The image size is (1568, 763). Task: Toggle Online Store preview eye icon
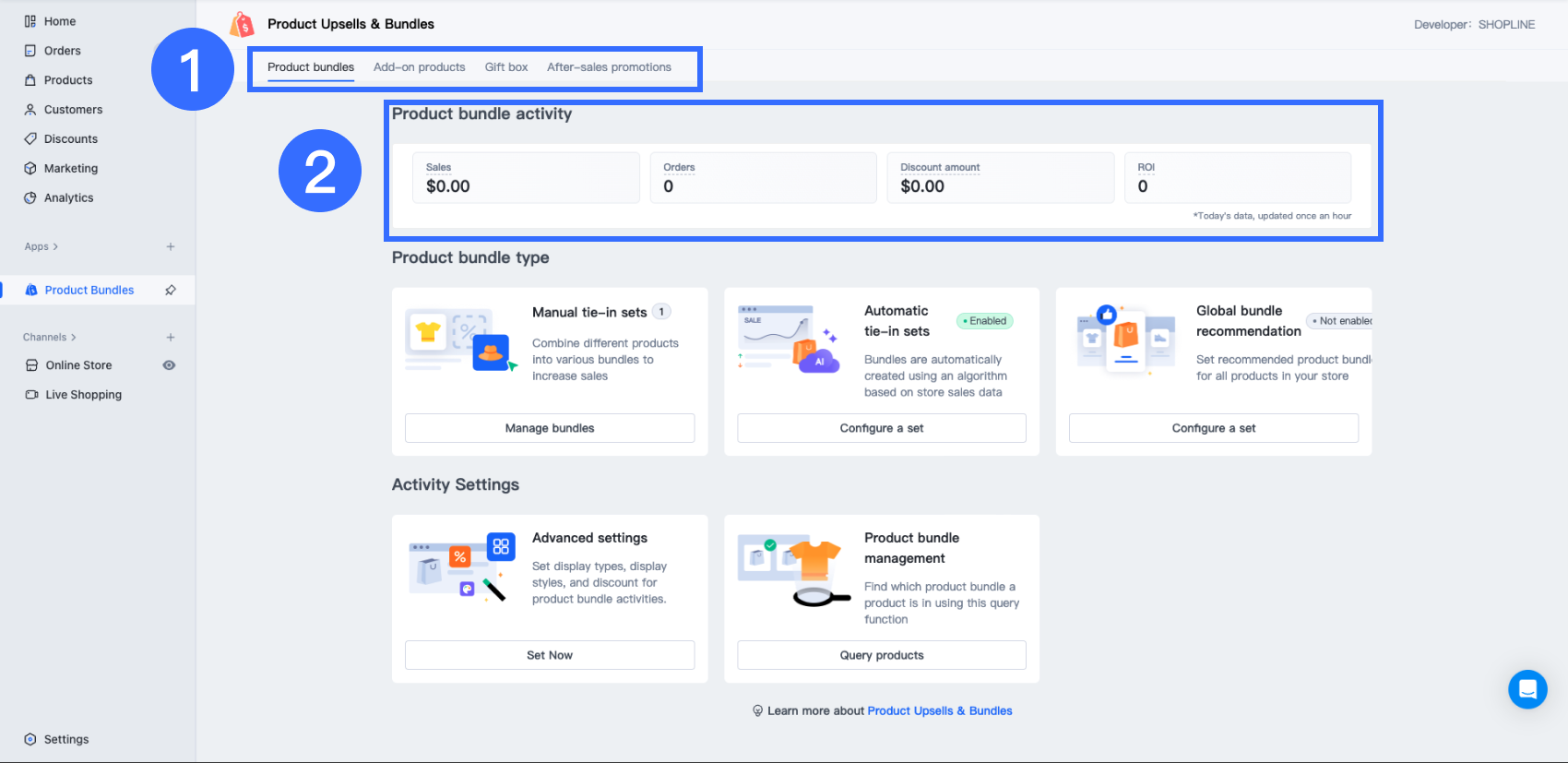pyautogui.click(x=169, y=365)
